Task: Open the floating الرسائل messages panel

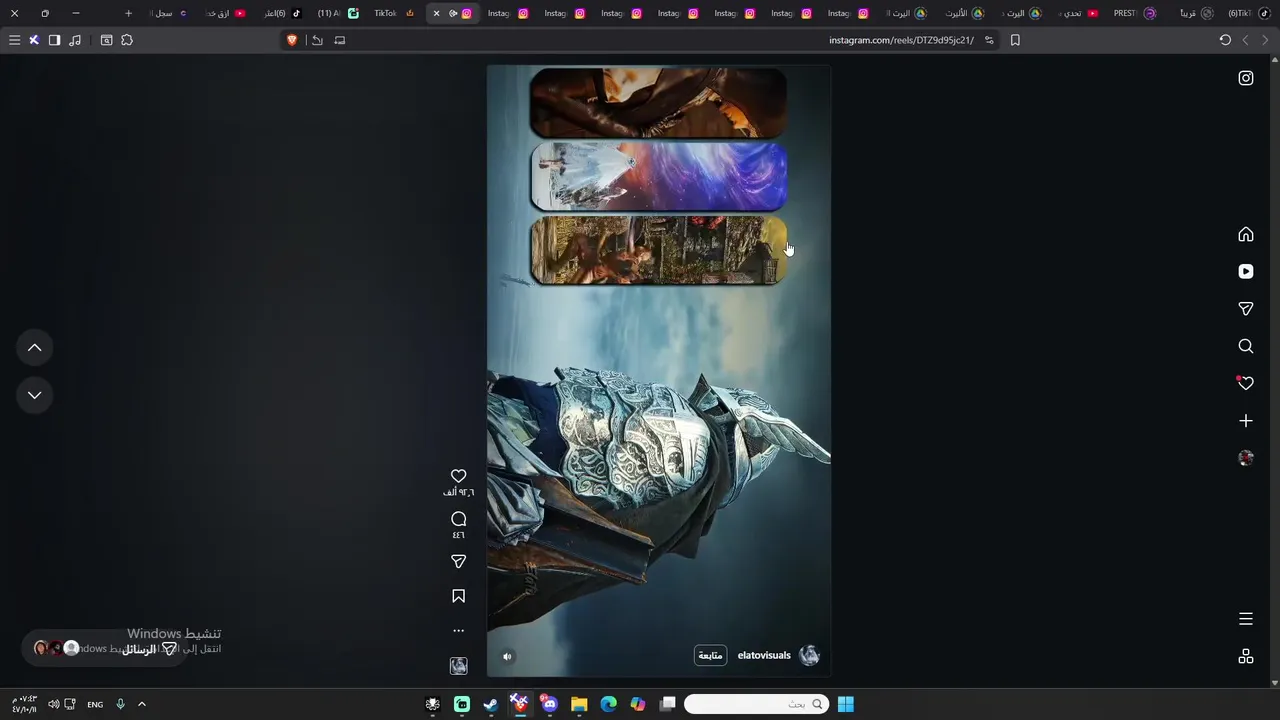Action: 105,649
